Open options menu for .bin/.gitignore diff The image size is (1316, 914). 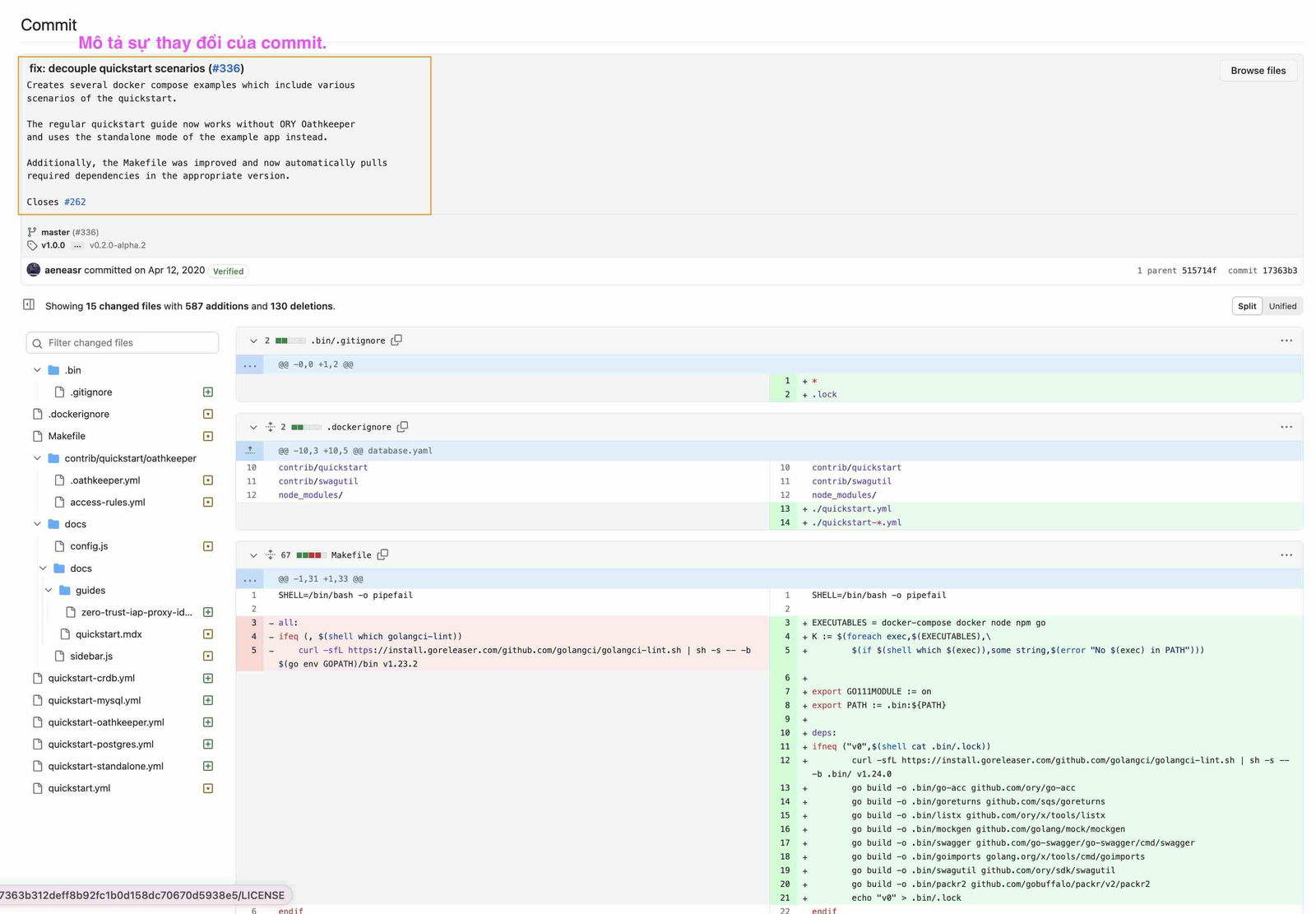click(1286, 341)
